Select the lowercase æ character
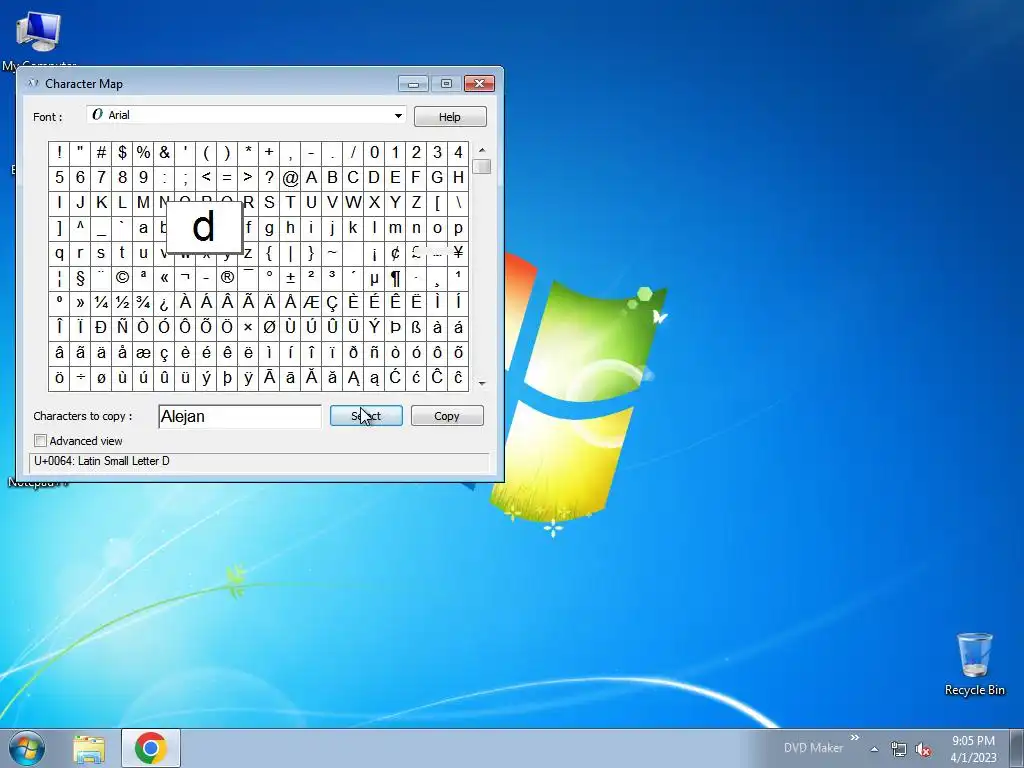 (x=143, y=353)
